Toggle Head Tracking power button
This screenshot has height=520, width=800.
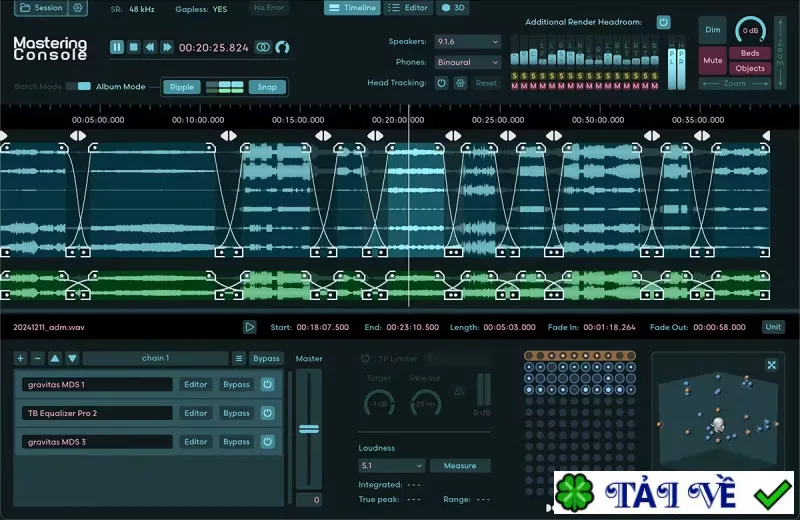pyautogui.click(x=441, y=83)
